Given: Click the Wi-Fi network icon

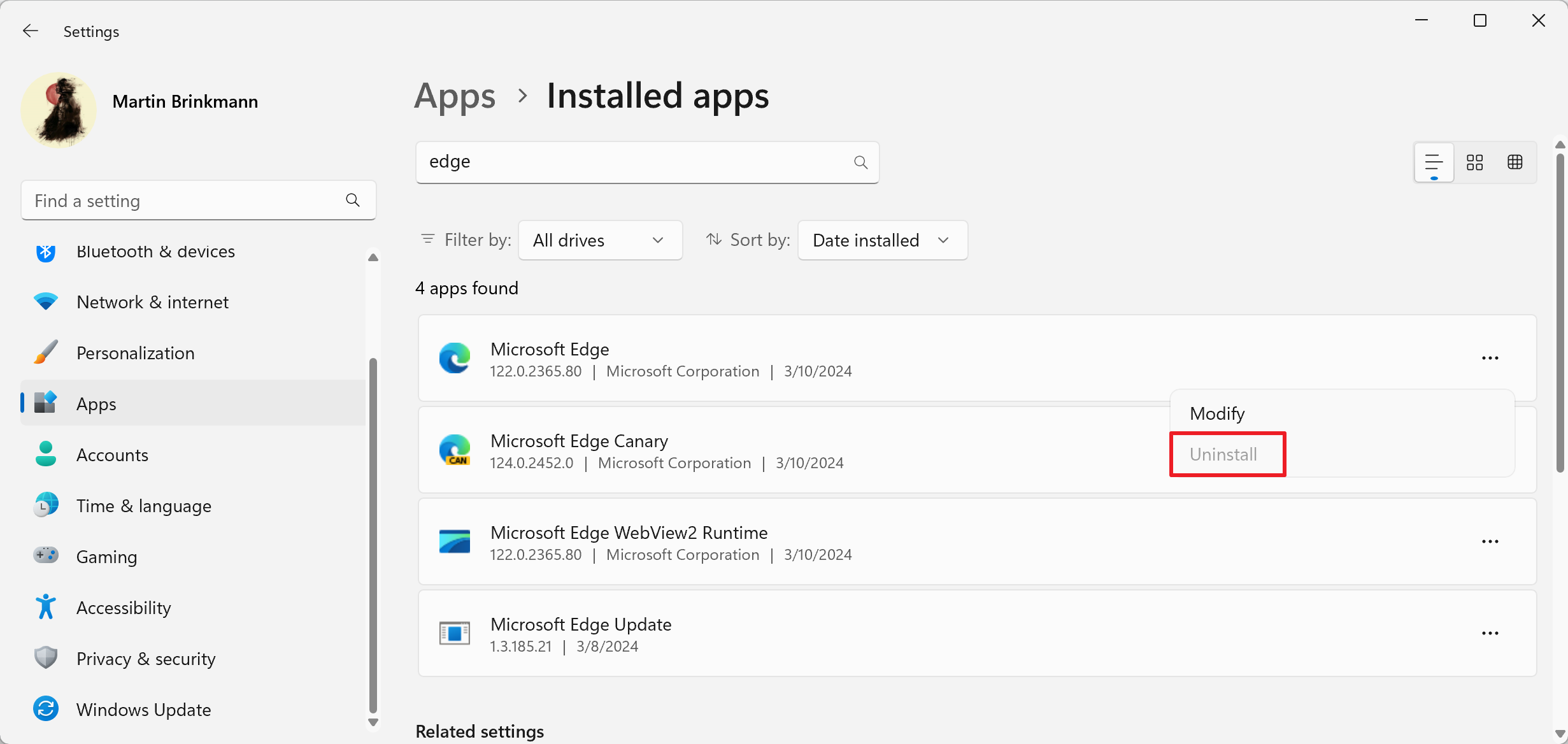Looking at the screenshot, I should point(45,301).
